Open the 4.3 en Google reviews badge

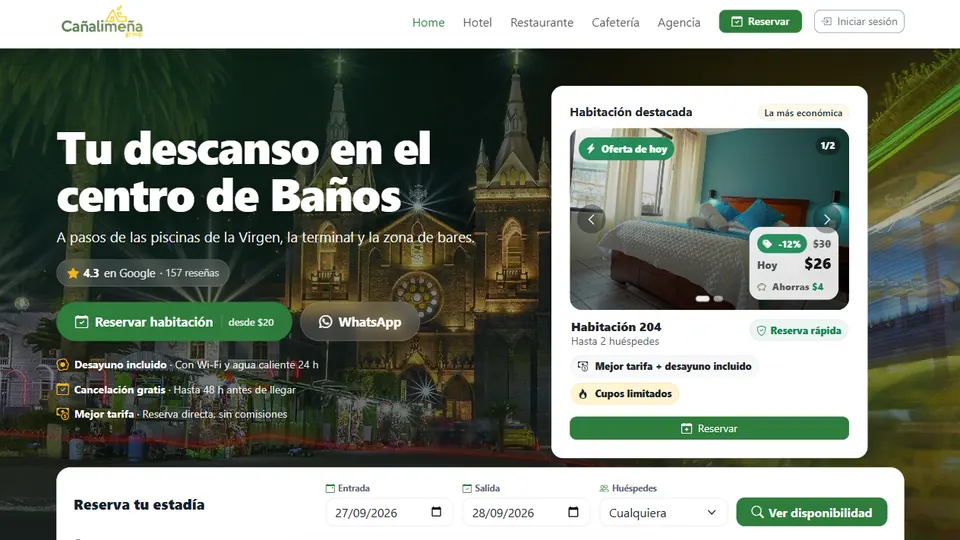point(143,273)
